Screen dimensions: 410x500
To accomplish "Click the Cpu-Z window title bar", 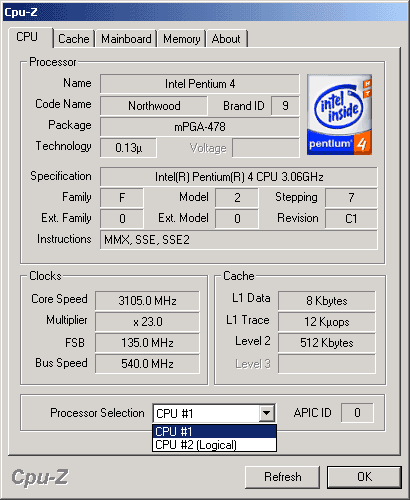I will 205,12.
